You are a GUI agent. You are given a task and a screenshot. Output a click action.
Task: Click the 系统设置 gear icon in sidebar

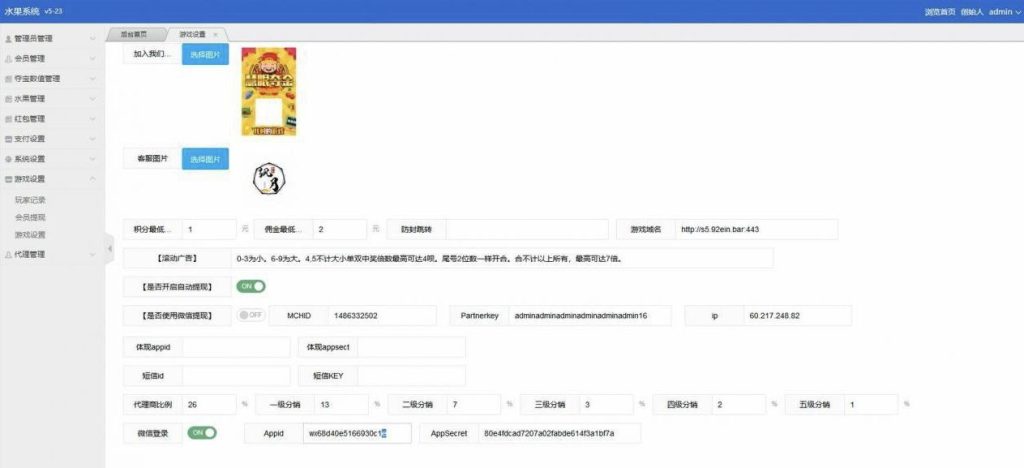pos(9,159)
